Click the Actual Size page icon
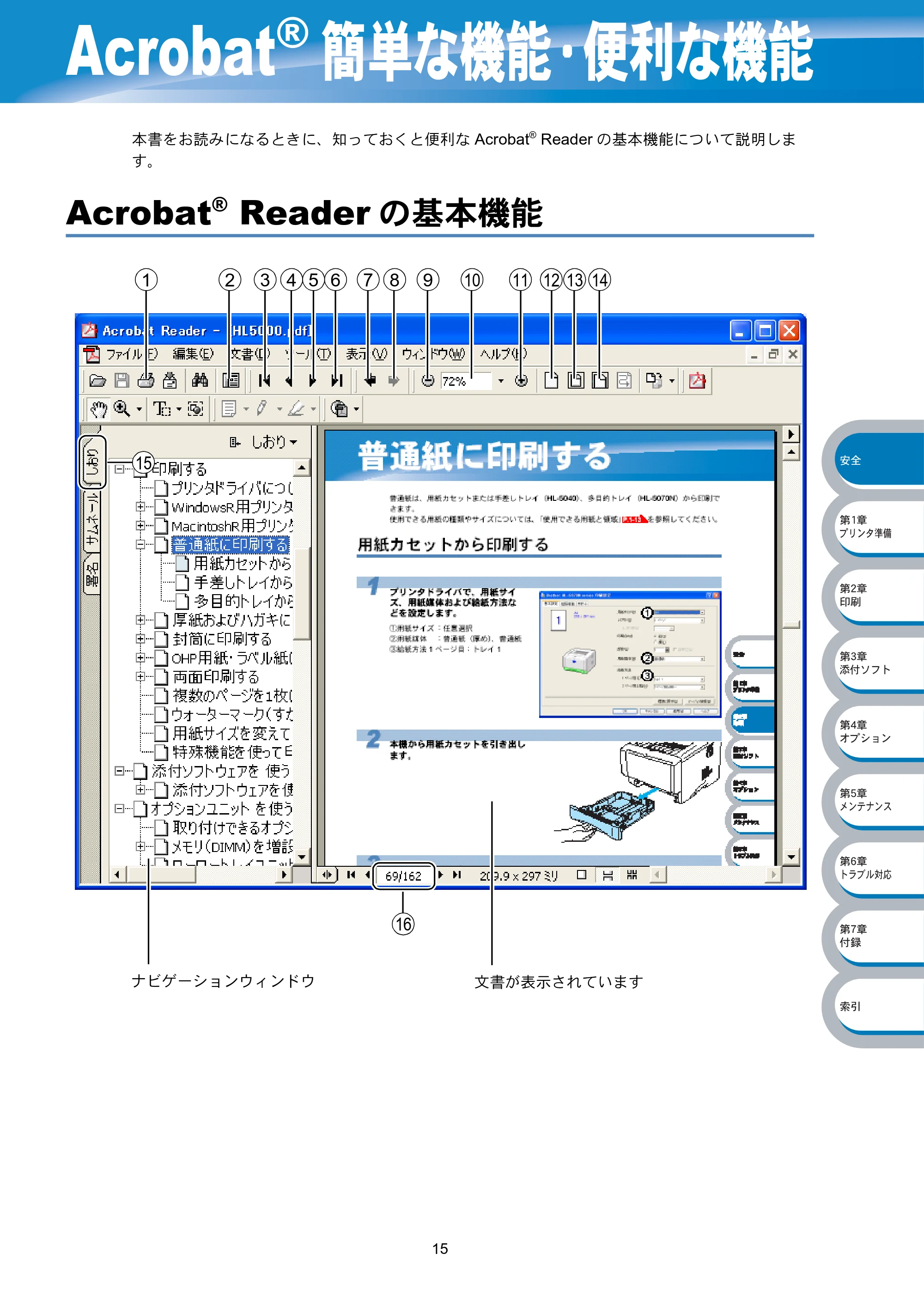The image size is (924, 1308). point(551,380)
